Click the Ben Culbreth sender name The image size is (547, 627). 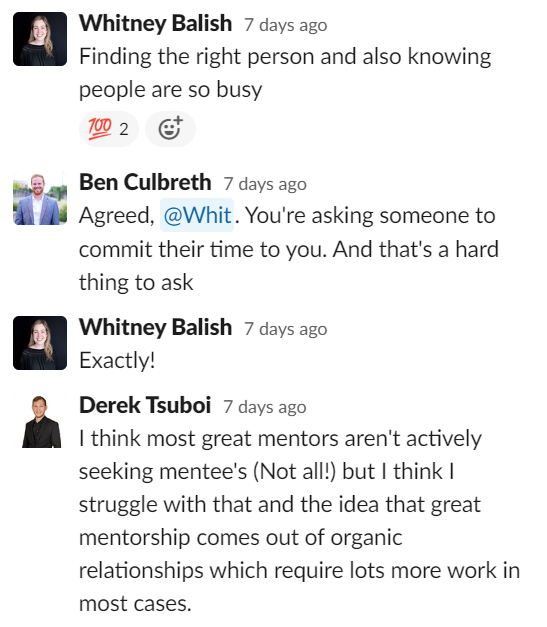(145, 182)
